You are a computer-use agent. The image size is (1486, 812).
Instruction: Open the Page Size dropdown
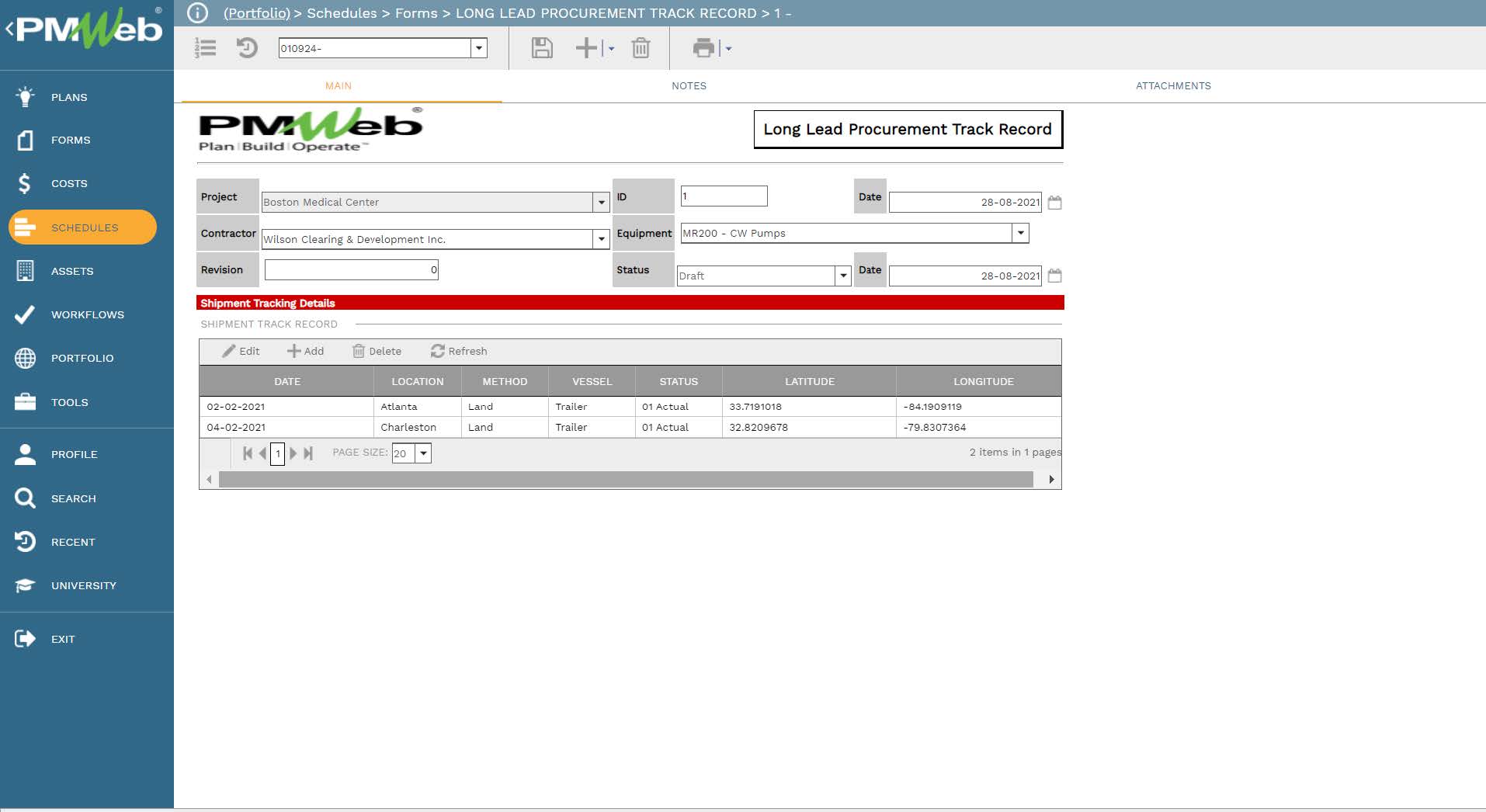pos(423,453)
